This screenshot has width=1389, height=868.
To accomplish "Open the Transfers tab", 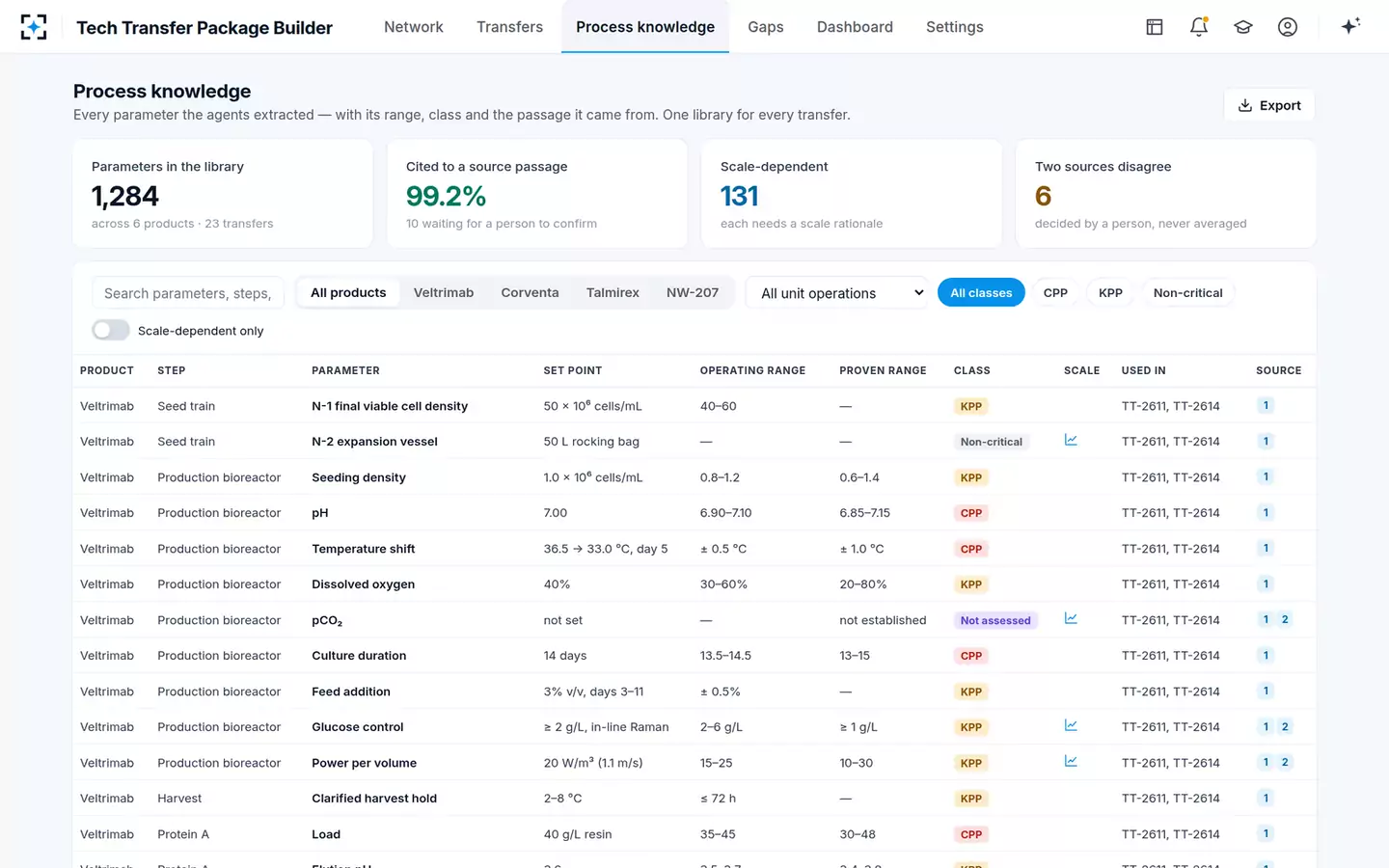I will [509, 27].
